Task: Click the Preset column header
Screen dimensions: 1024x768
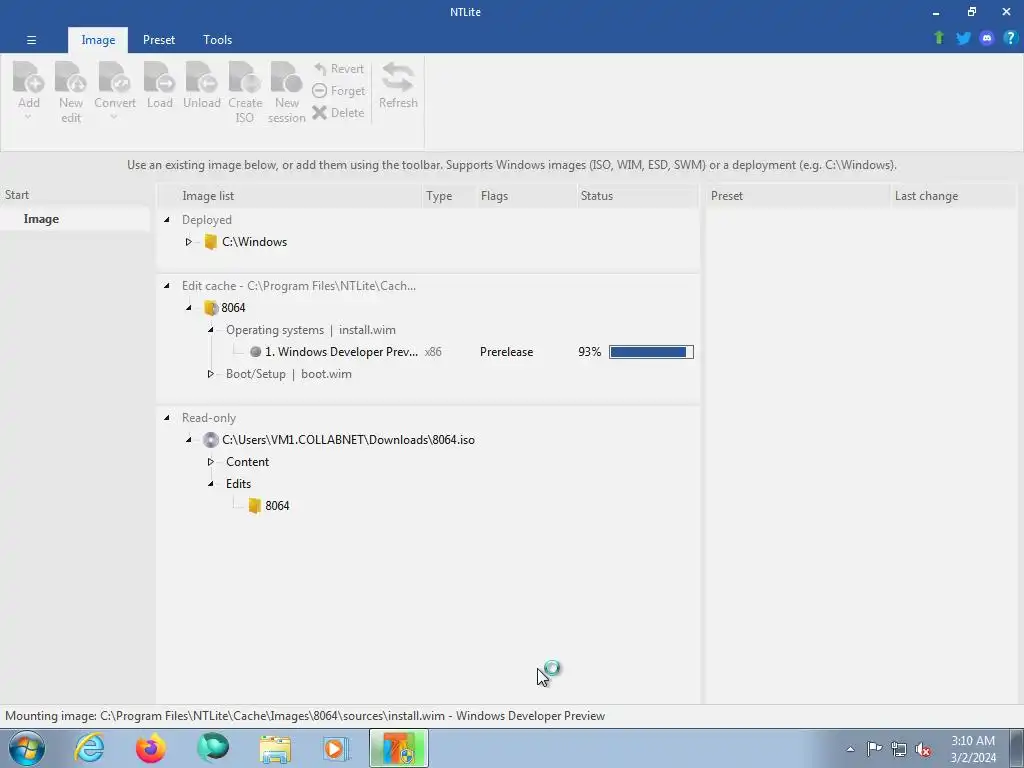Action: click(798, 196)
